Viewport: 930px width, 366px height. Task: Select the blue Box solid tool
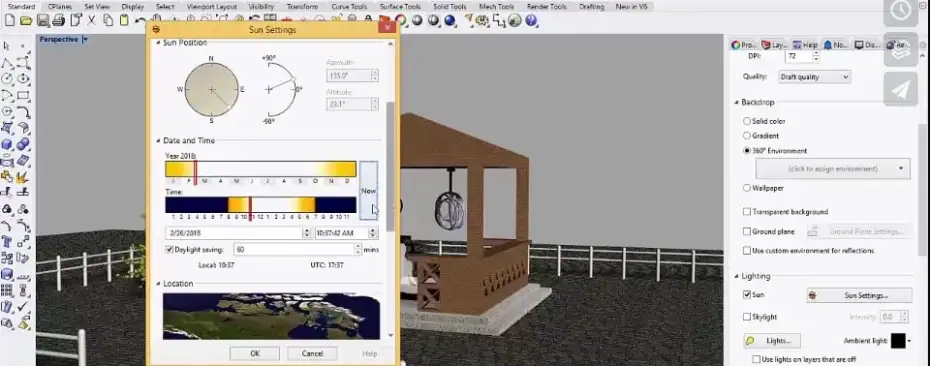pos(7,144)
